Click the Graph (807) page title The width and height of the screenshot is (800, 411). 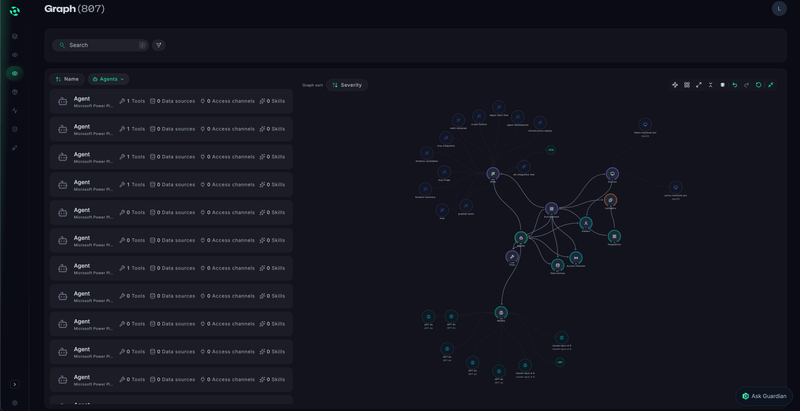pyautogui.click(x=74, y=9)
